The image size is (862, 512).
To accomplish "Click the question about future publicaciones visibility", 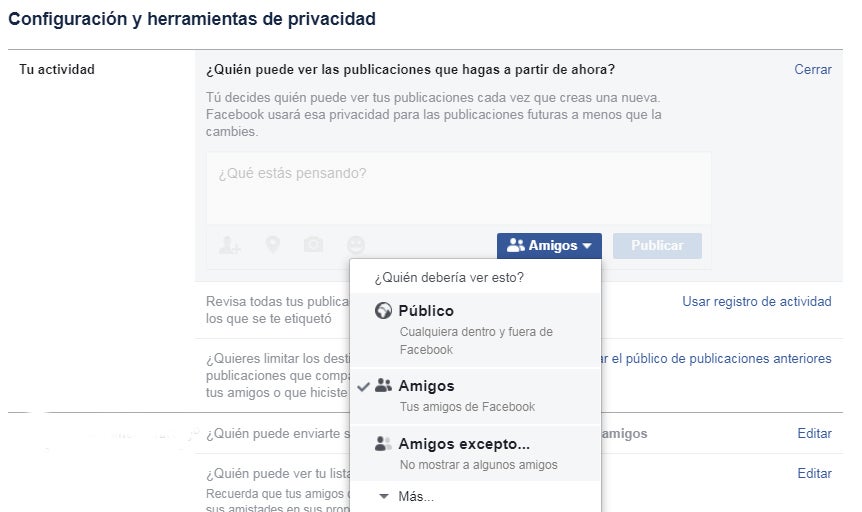I will coord(410,70).
